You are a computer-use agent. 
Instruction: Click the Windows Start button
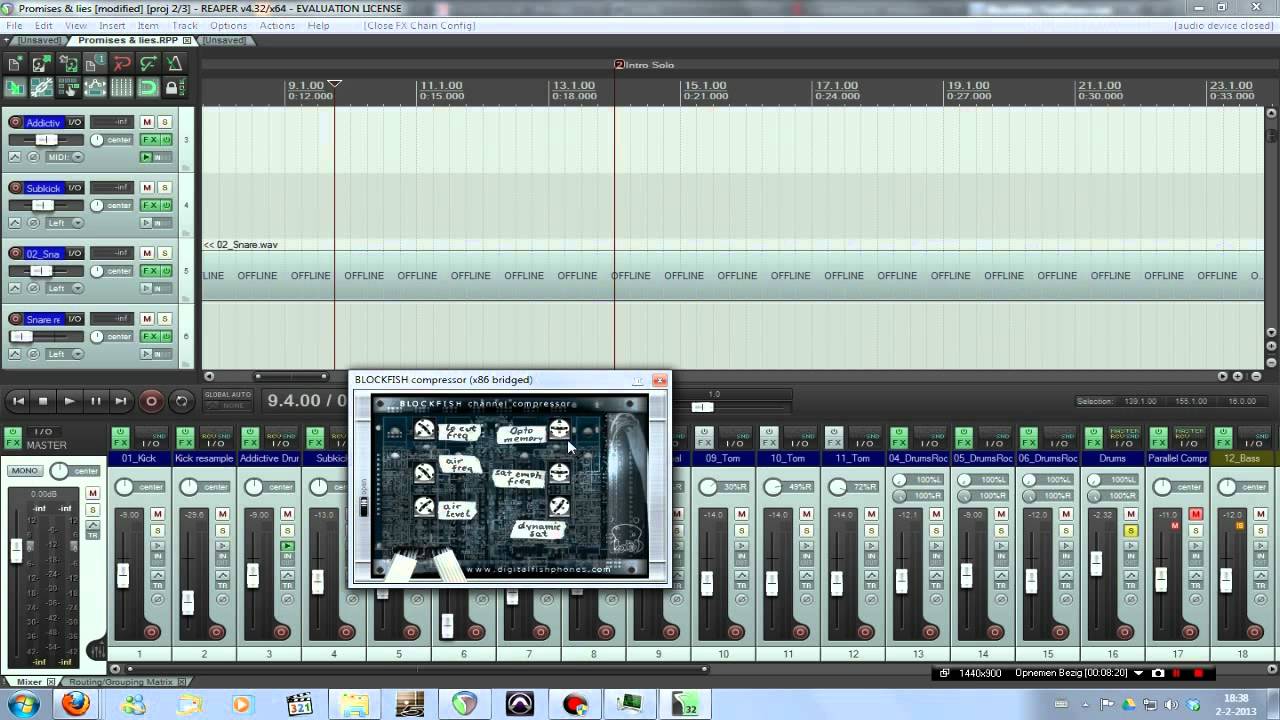pos(22,704)
